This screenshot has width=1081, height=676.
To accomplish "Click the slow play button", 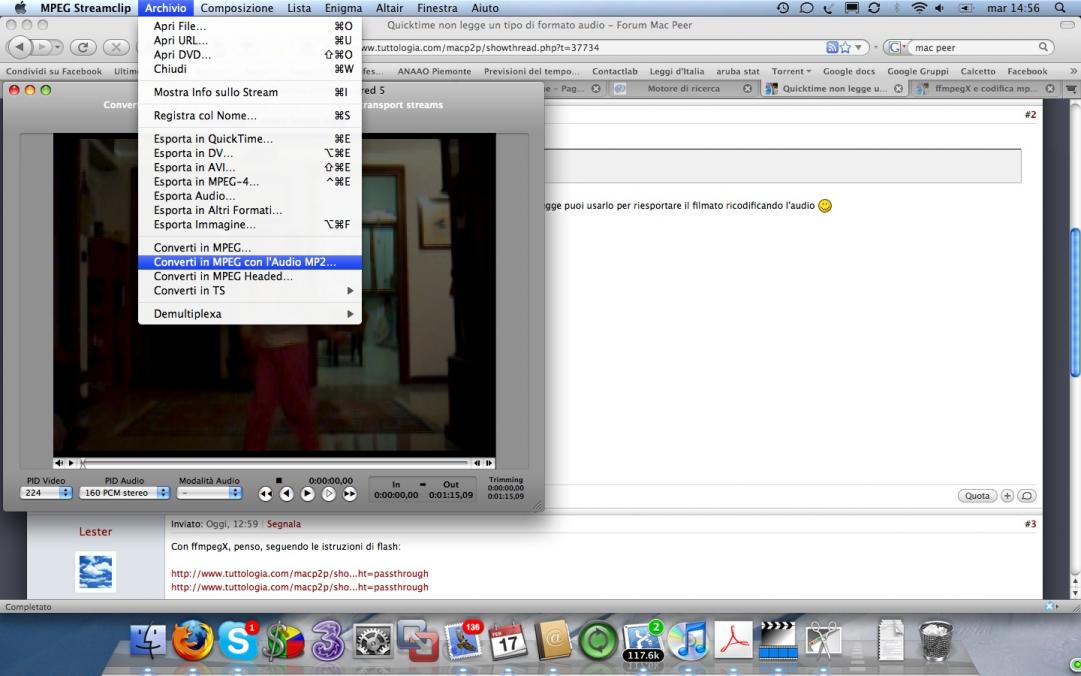I will 329,493.
